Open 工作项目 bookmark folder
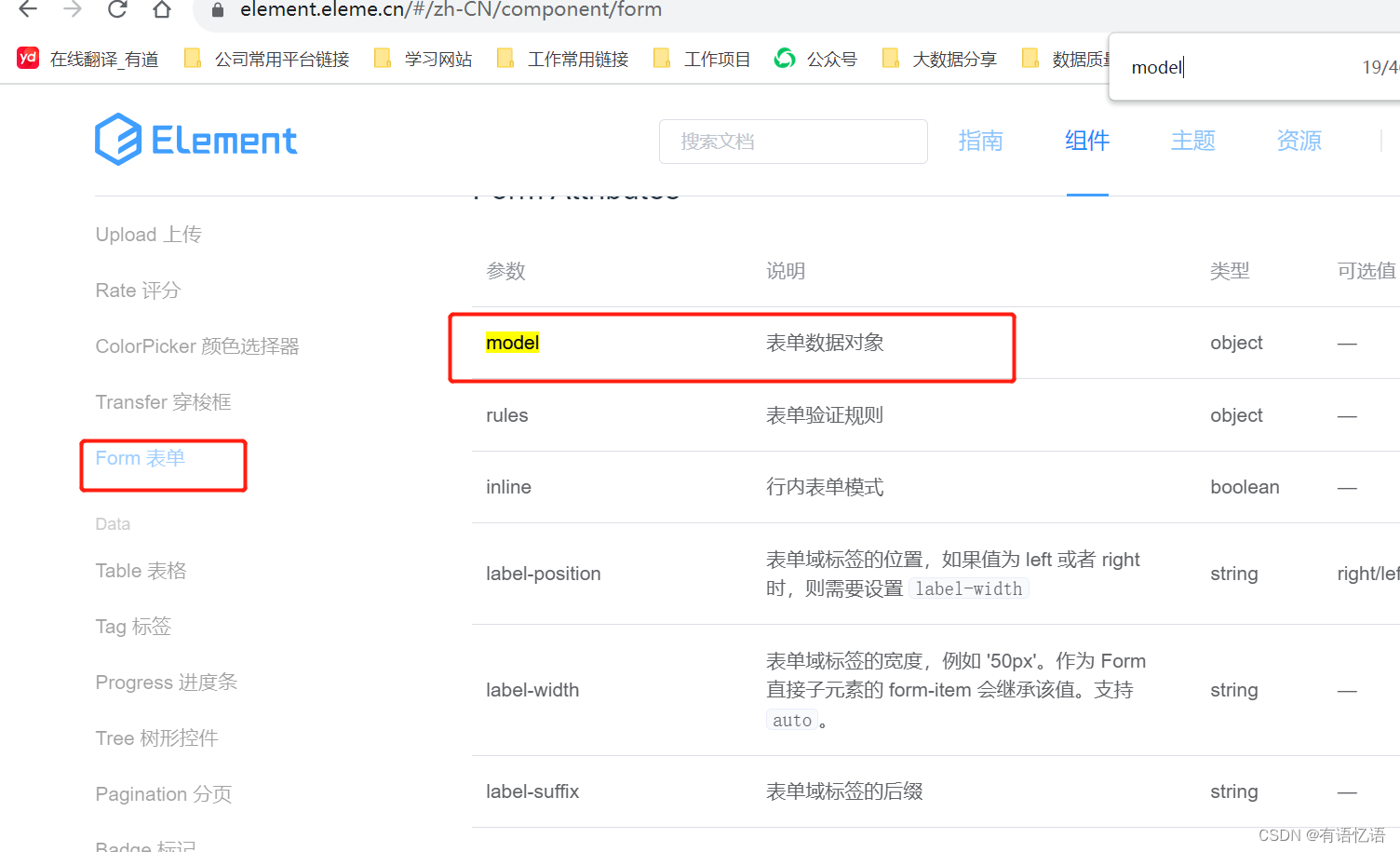The height and width of the screenshot is (852, 1400). [702, 59]
